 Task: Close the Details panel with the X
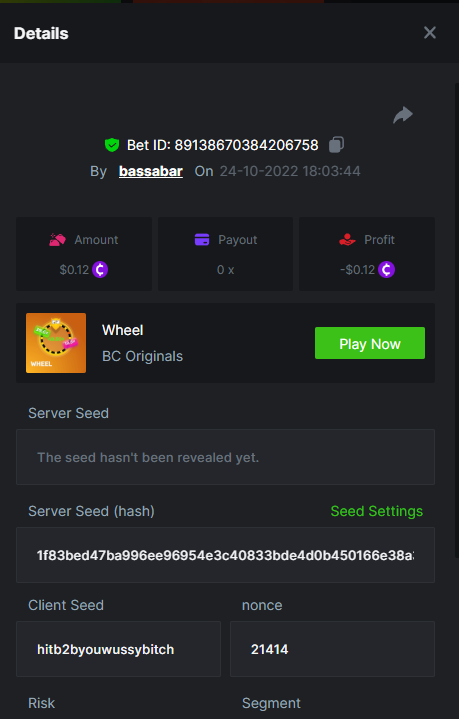point(430,33)
